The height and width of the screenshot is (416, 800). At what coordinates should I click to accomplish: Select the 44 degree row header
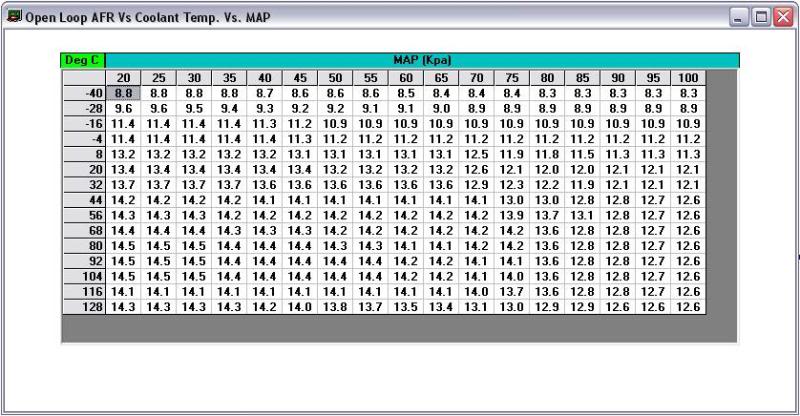84,200
